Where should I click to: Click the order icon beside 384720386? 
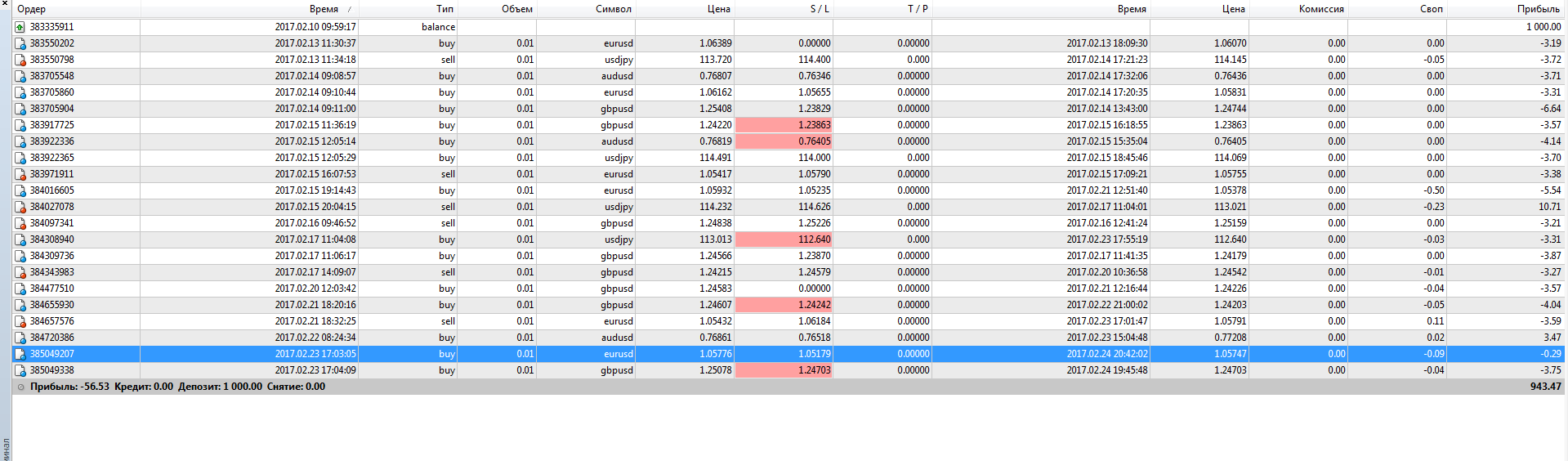pyautogui.click(x=20, y=338)
